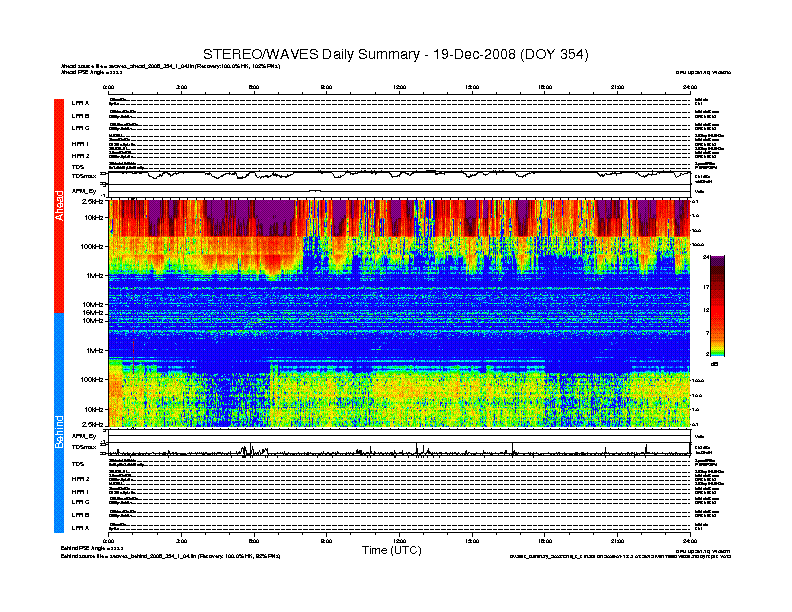Click the LFR A label in the Ahead section

point(80,103)
